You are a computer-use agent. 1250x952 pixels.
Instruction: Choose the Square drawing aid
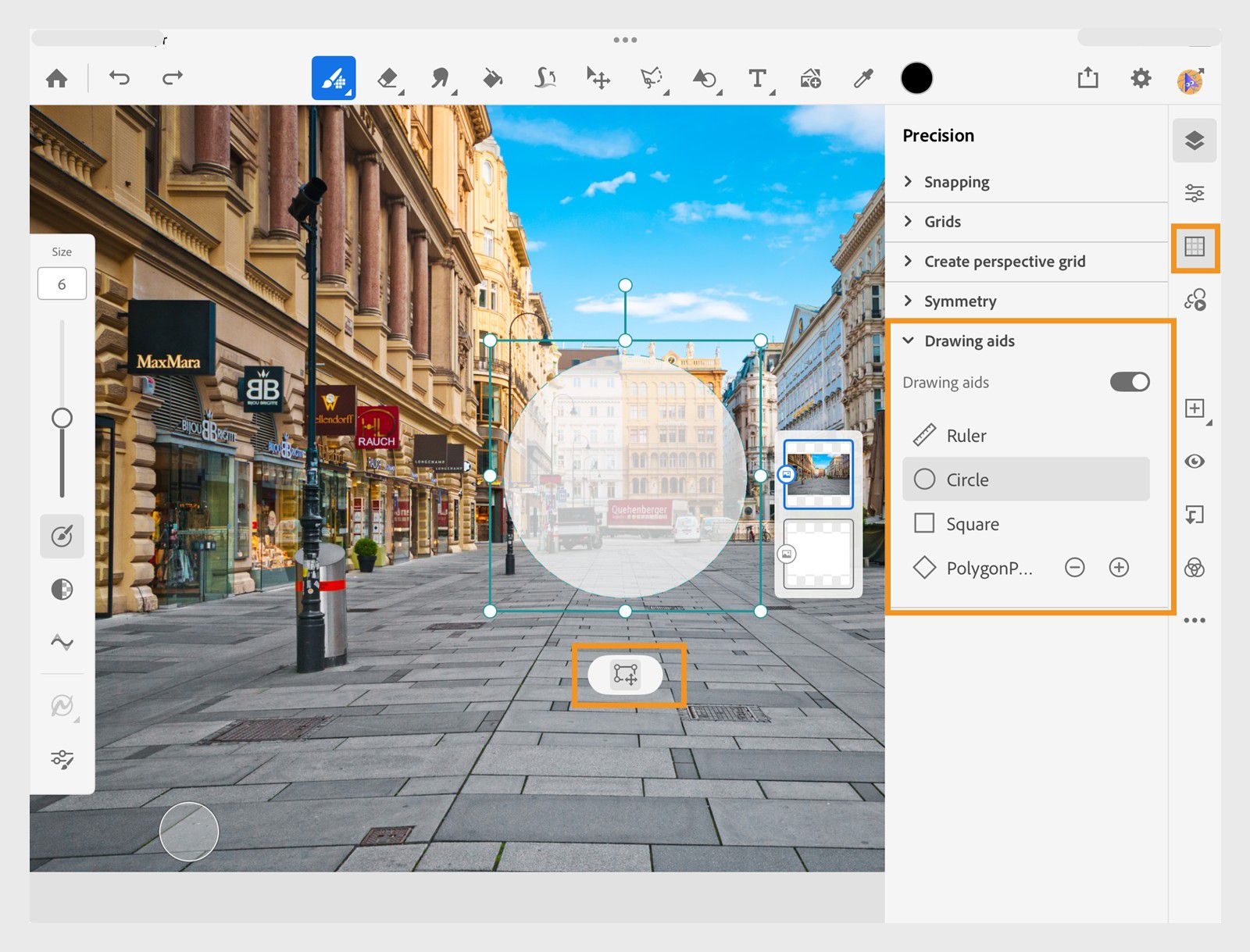pos(1026,523)
